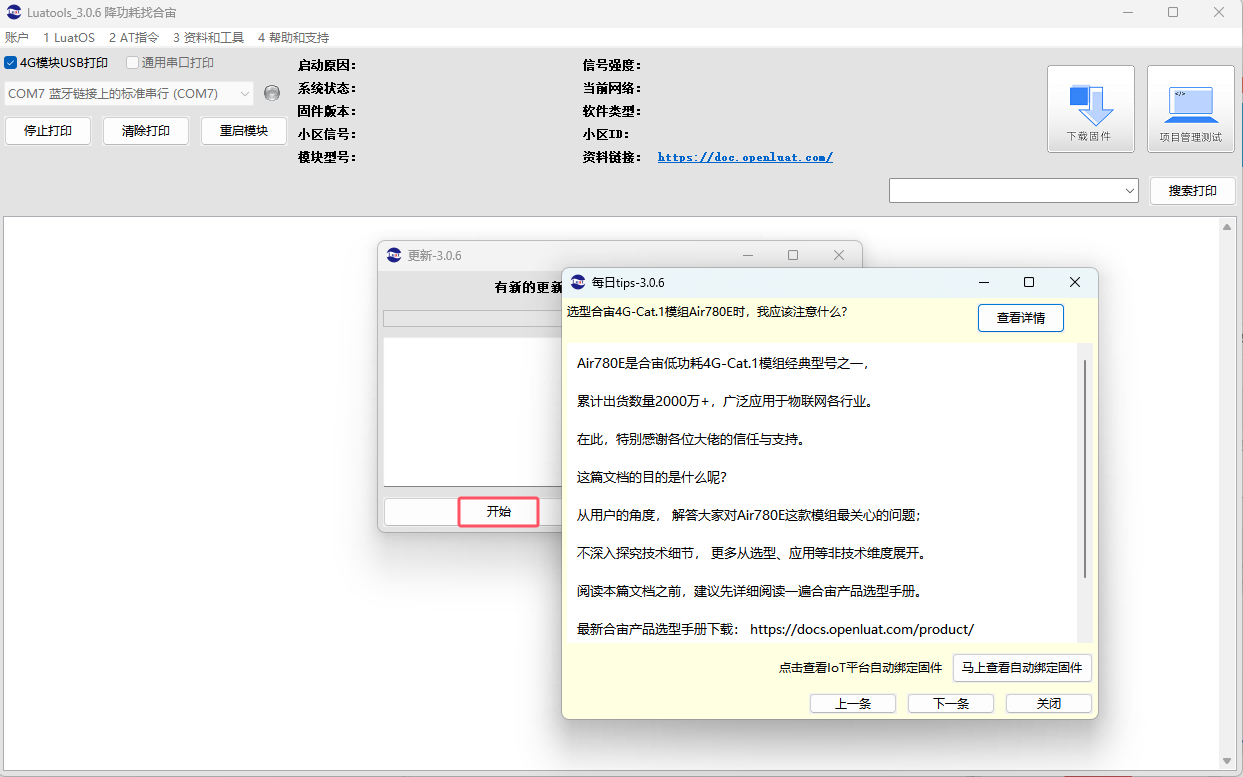Click the 系统状态 label
Image resolution: width=1243 pixels, height=777 pixels.
pos(326,88)
